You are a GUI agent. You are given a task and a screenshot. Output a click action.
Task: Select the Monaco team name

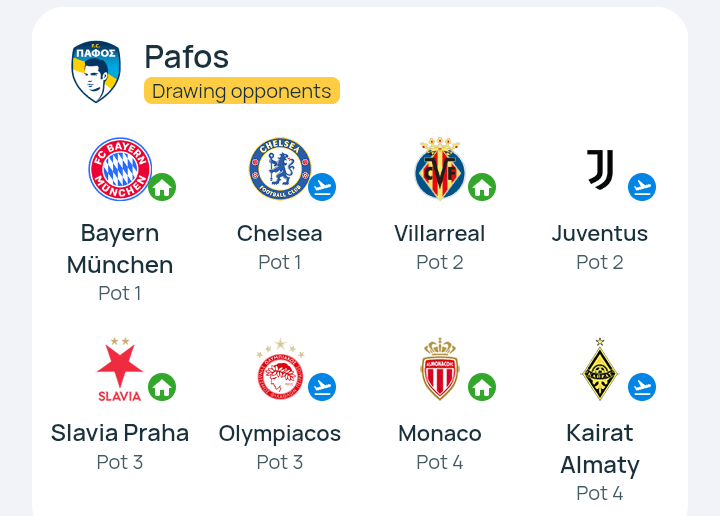(x=440, y=433)
